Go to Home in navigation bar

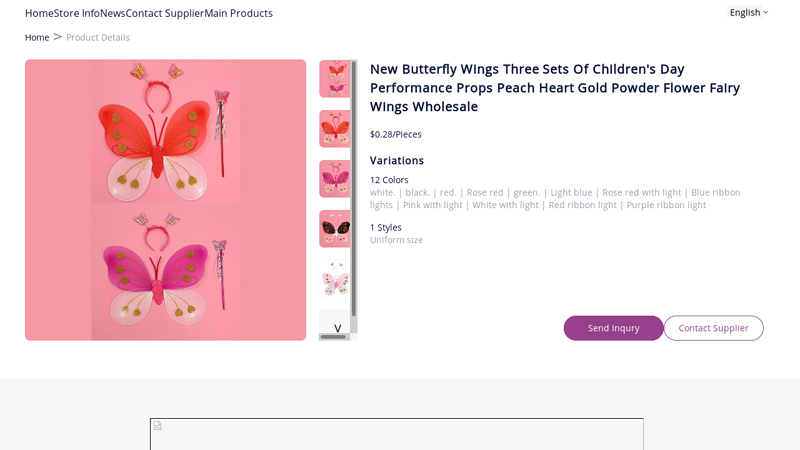[39, 13]
